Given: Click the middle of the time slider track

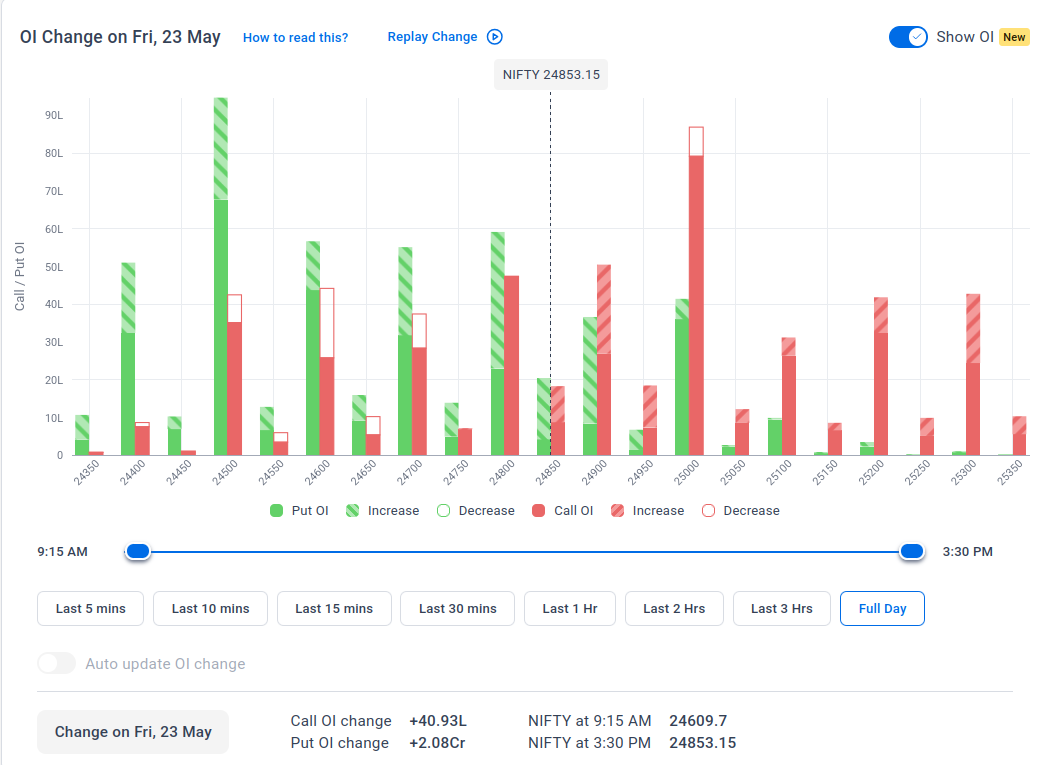Looking at the screenshot, I should tap(524, 552).
